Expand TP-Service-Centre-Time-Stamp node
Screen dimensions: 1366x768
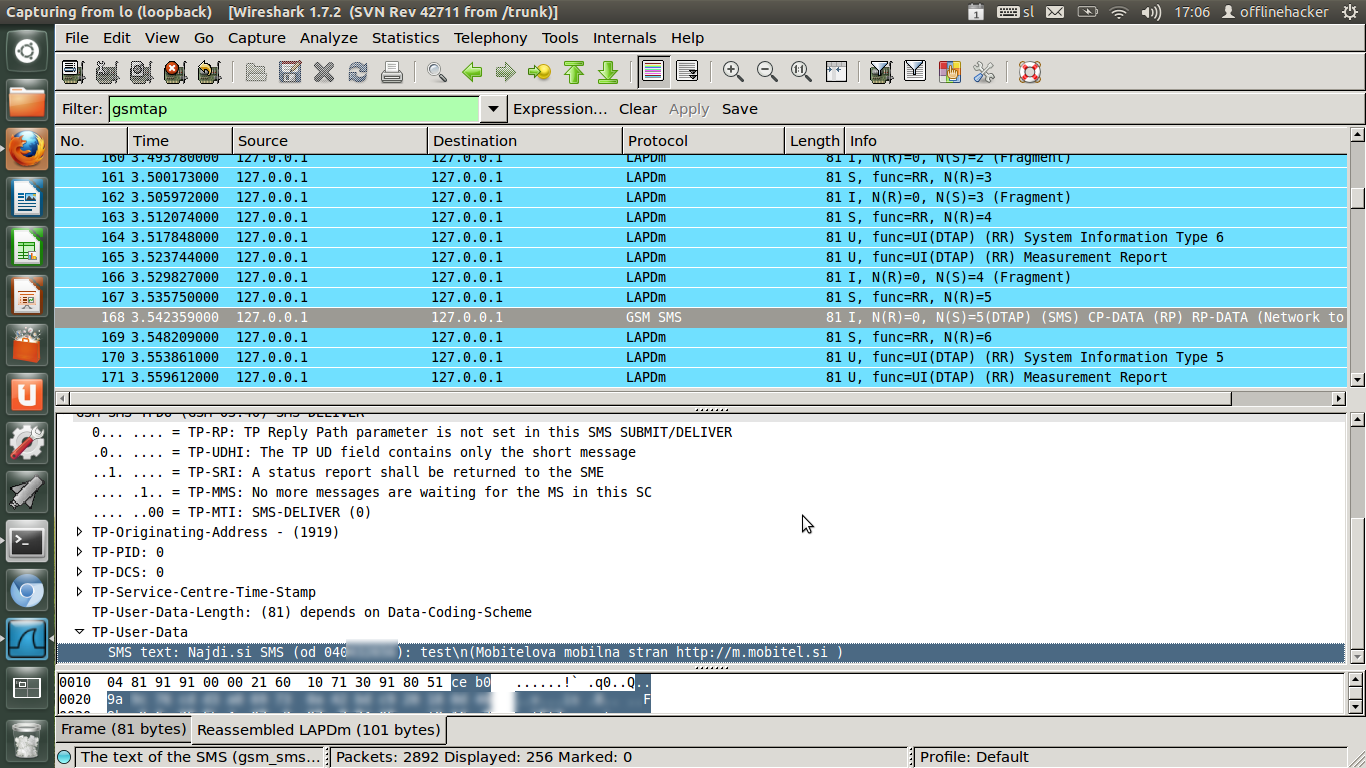(x=80, y=592)
